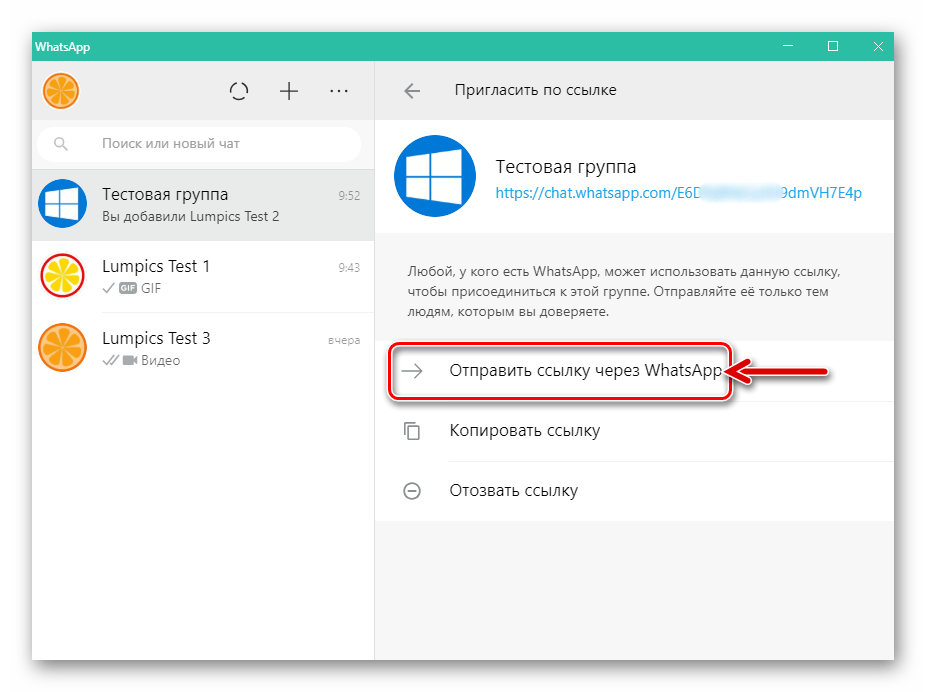Click the copy link icon

(x=412, y=431)
